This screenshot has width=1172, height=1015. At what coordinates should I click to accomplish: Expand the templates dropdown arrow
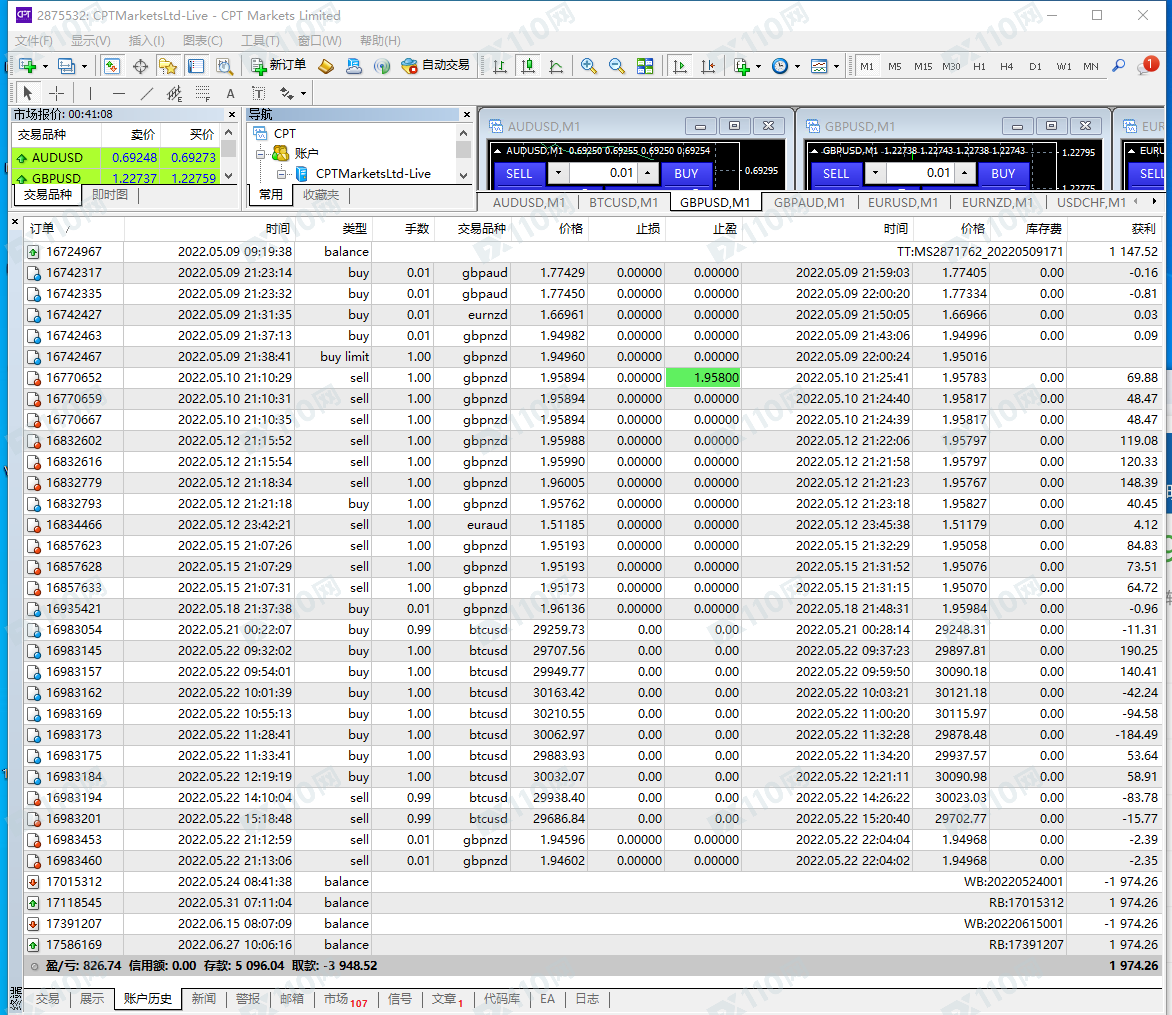point(837,66)
